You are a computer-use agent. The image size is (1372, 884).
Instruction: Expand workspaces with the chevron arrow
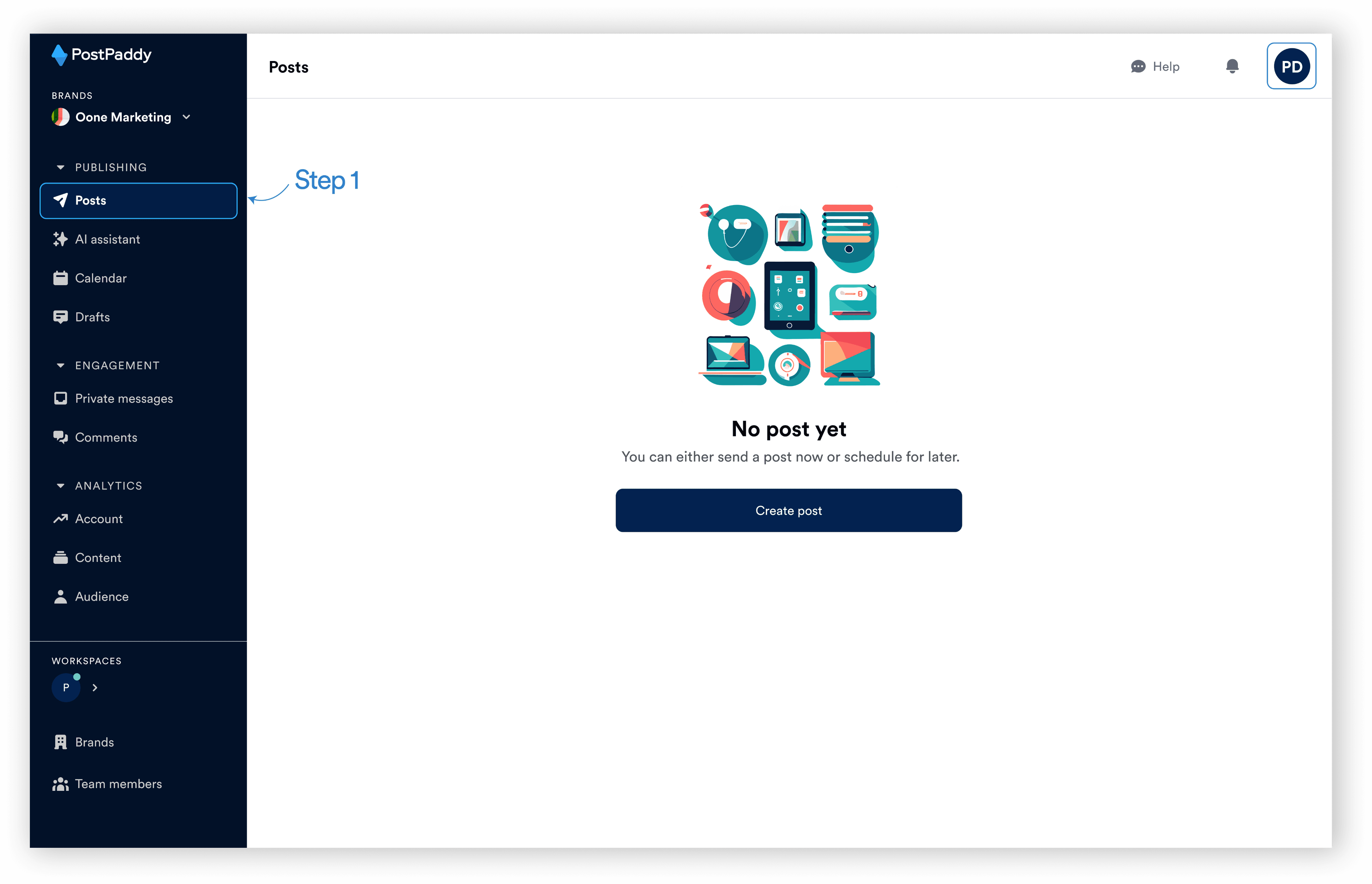pyautogui.click(x=95, y=688)
